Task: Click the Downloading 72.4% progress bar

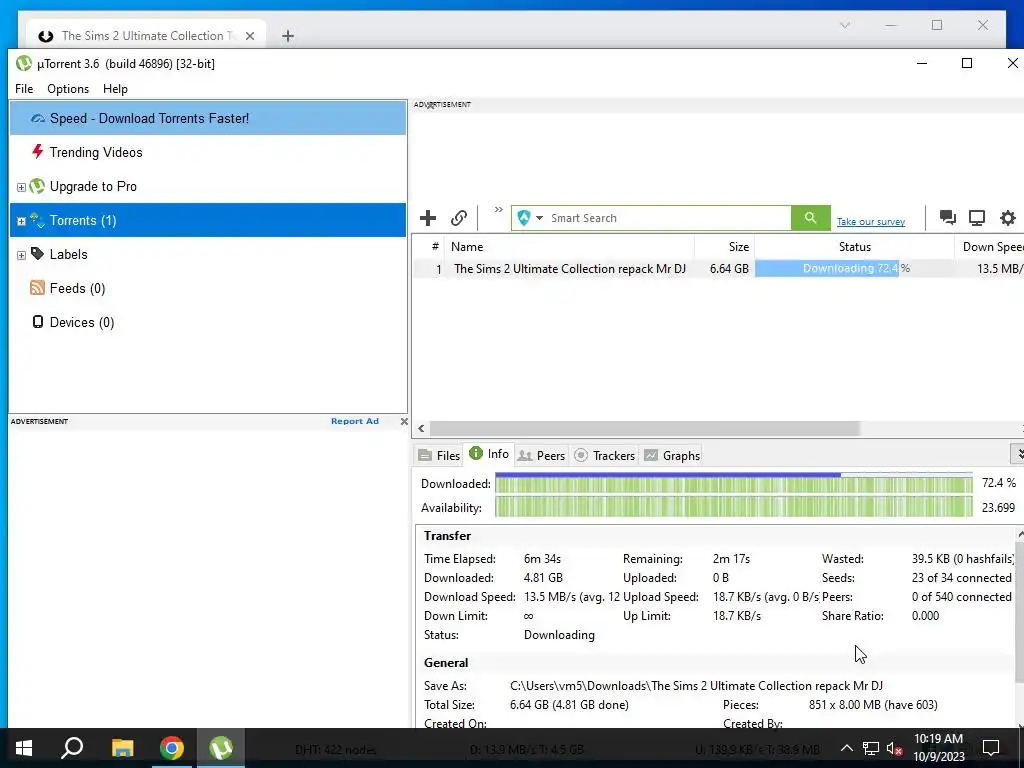Action: 854,268
